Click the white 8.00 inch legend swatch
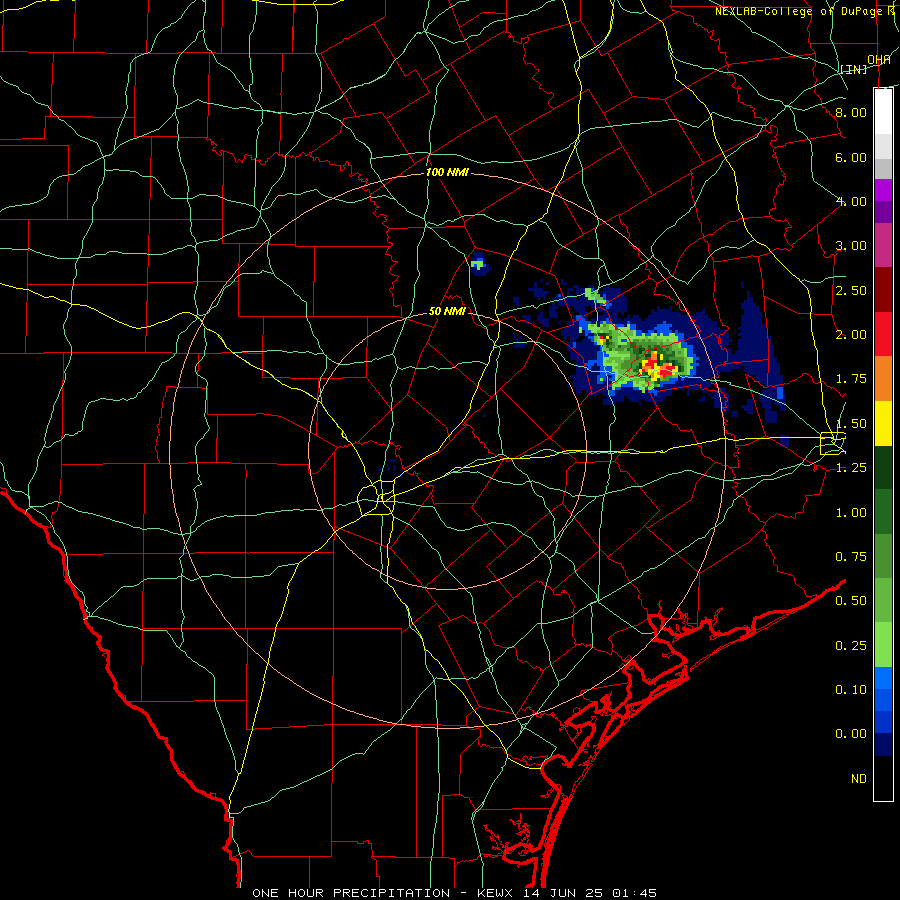 pos(883,111)
